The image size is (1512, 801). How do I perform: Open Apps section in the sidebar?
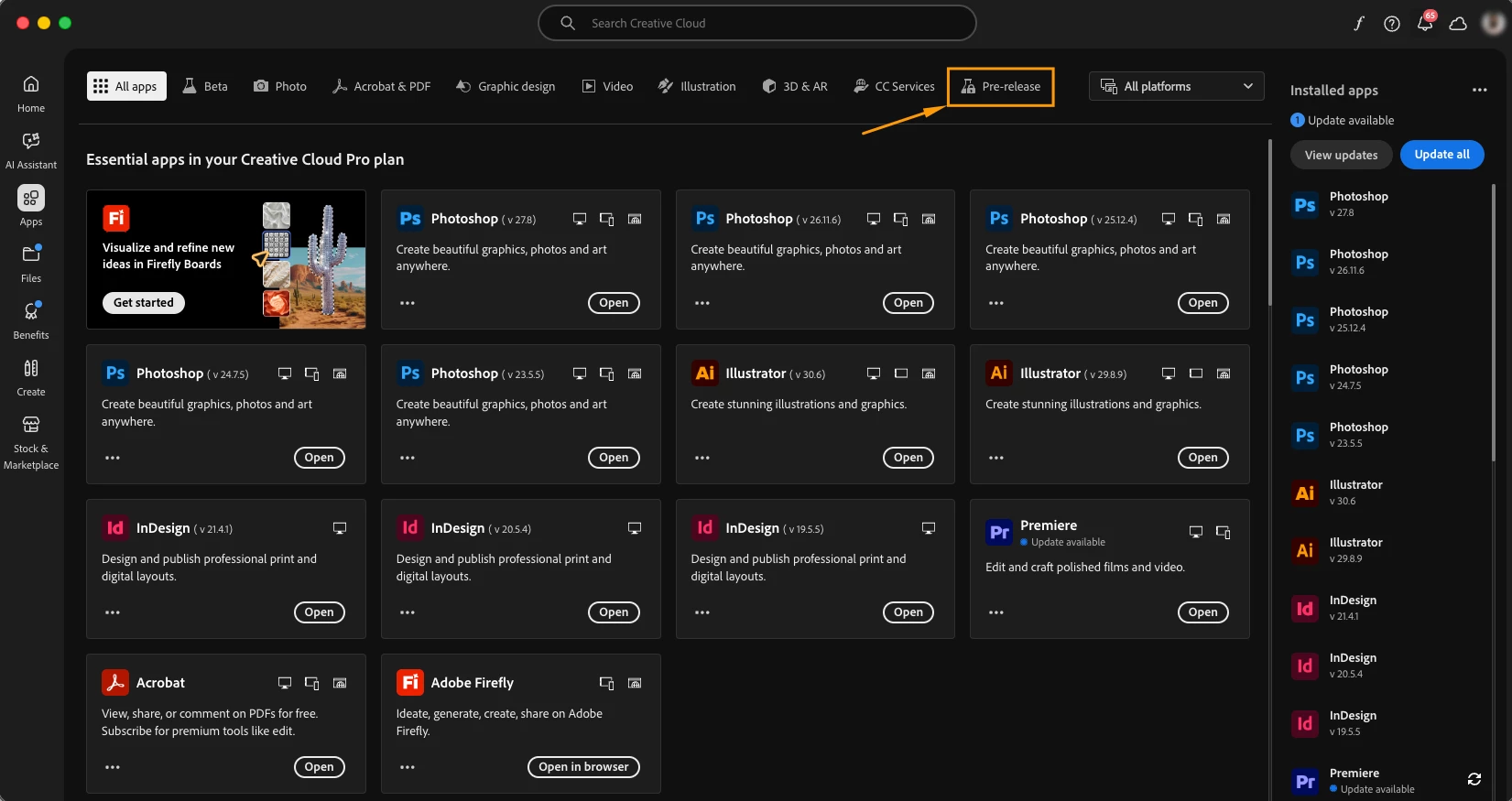31,208
